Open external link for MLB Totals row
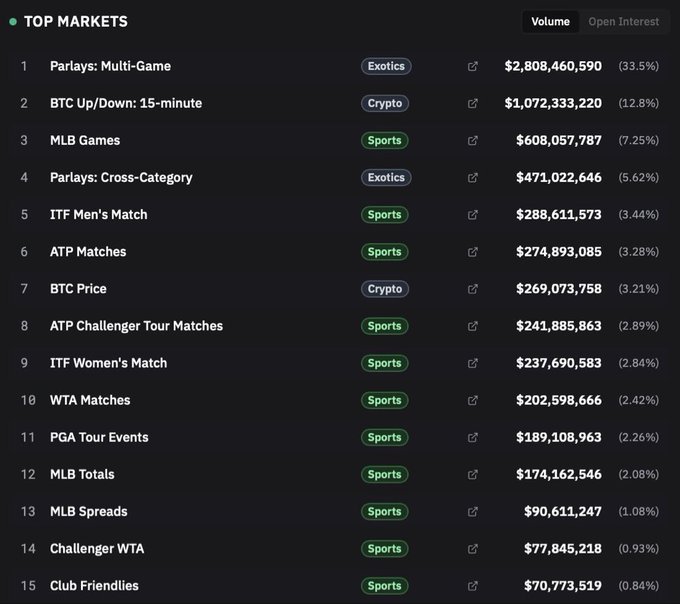 pos(473,474)
